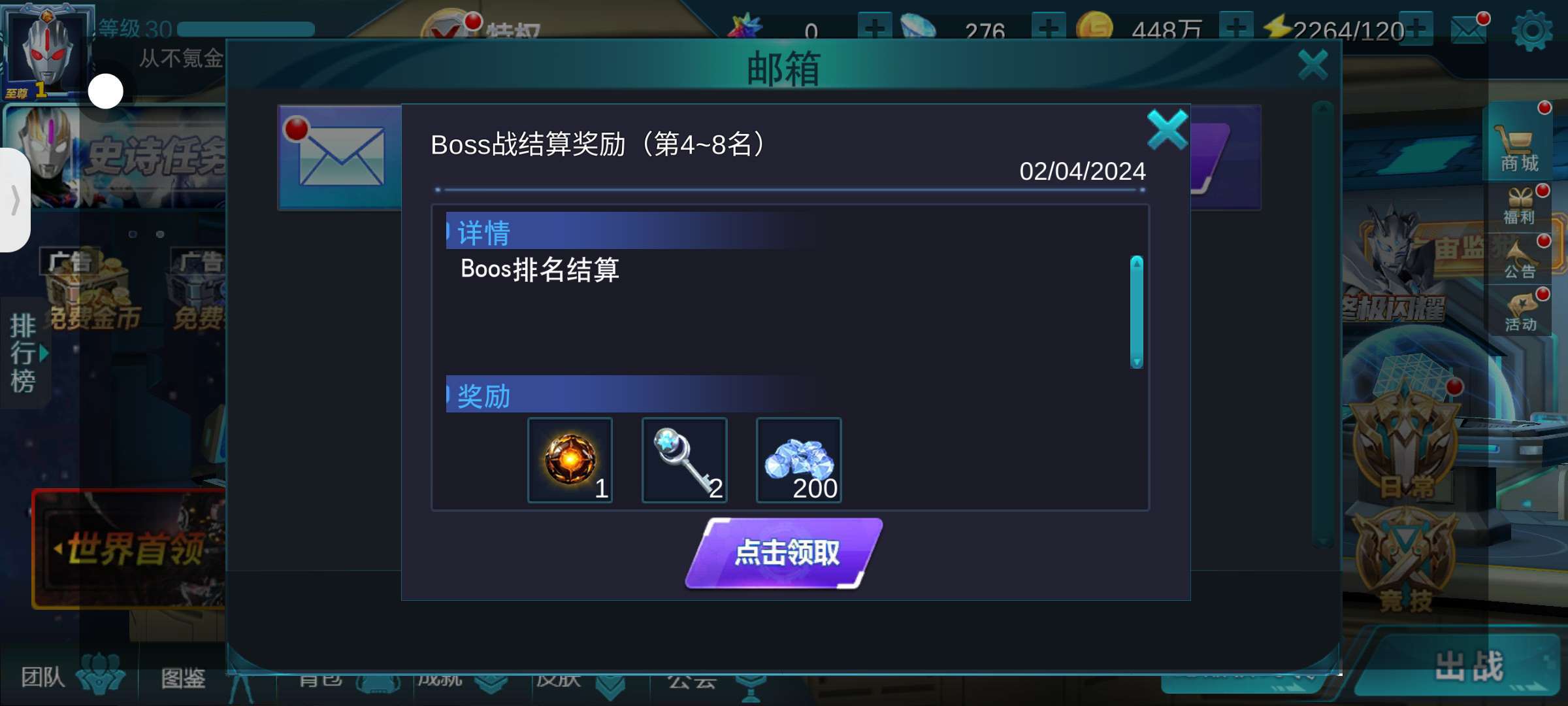Claim rewards with the 点击领取 button
Image resolution: width=1568 pixels, height=706 pixels.
[784, 553]
